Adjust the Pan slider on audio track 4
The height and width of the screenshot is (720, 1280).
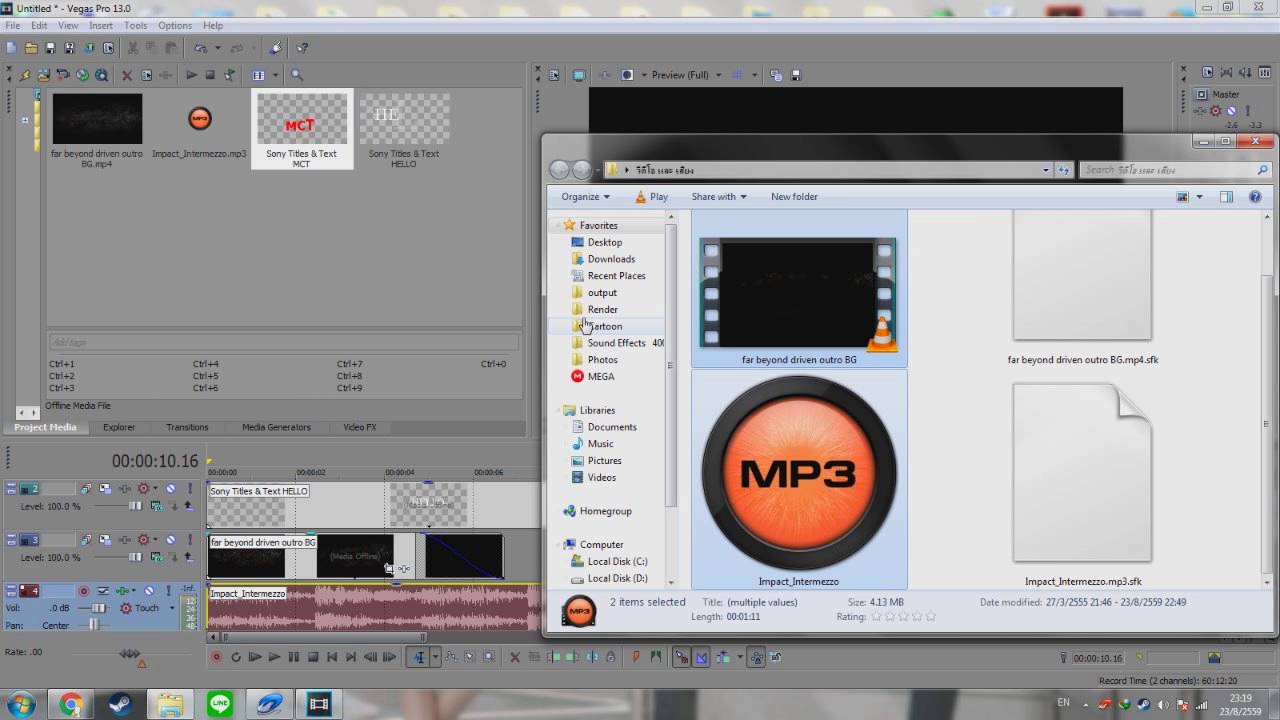click(x=94, y=625)
